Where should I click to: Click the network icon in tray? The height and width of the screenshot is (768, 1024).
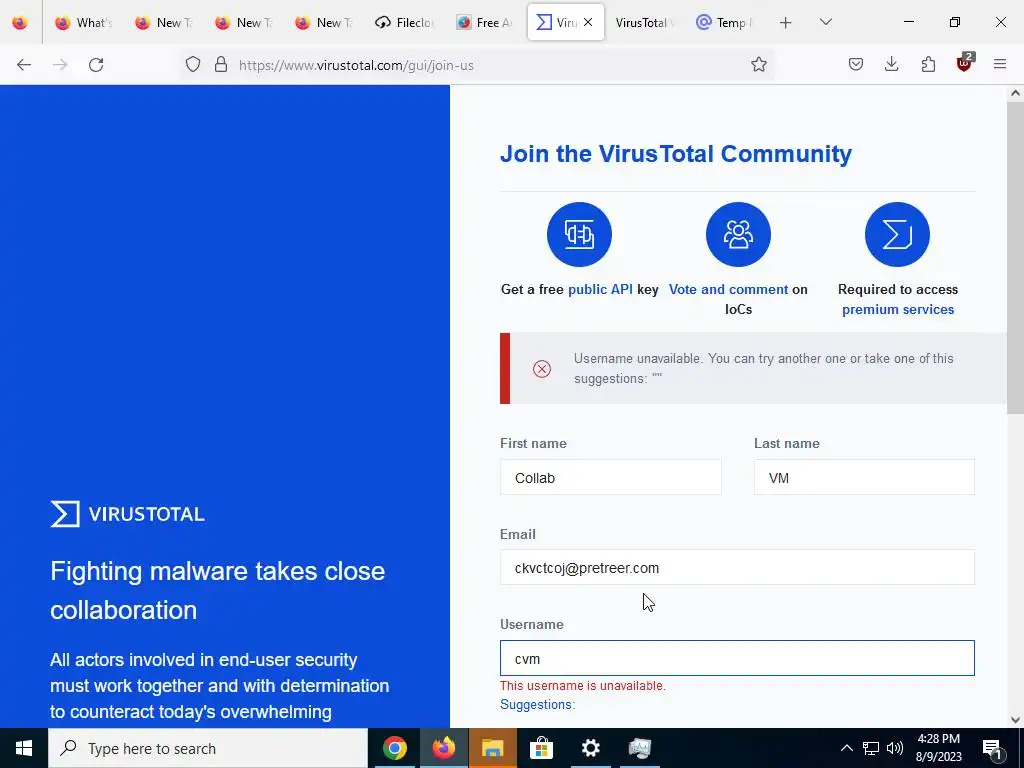(x=871, y=748)
